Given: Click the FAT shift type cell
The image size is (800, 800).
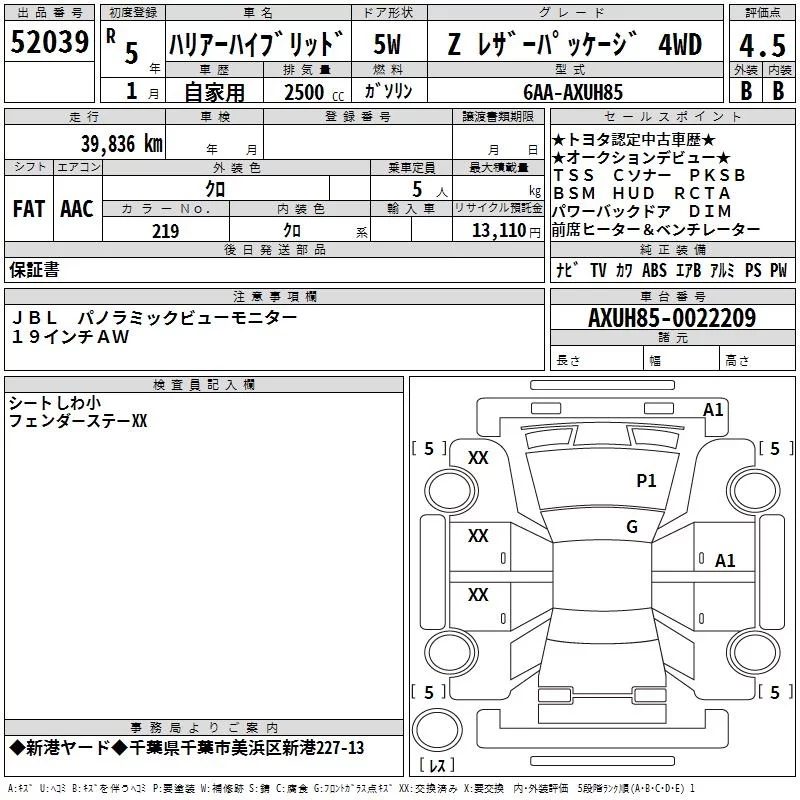Looking at the screenshot, I should (29, 209).
